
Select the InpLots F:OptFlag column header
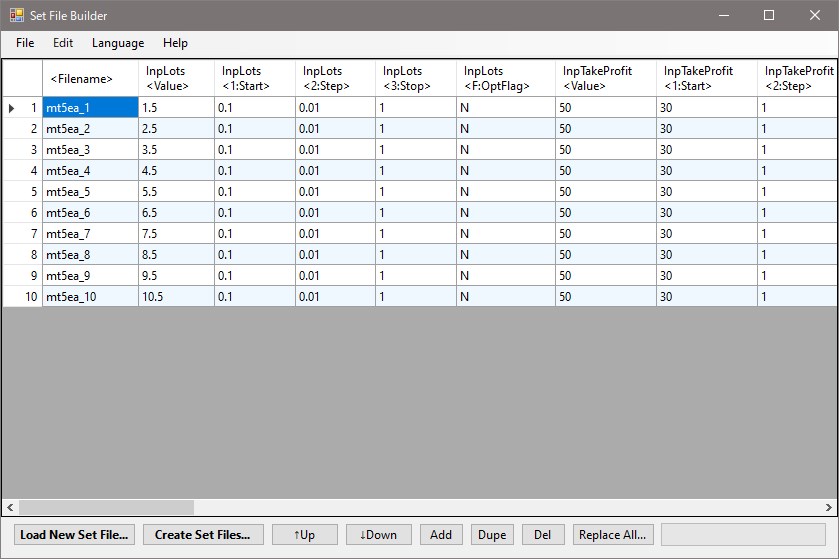pyautogui.click(x=506, y=79)
